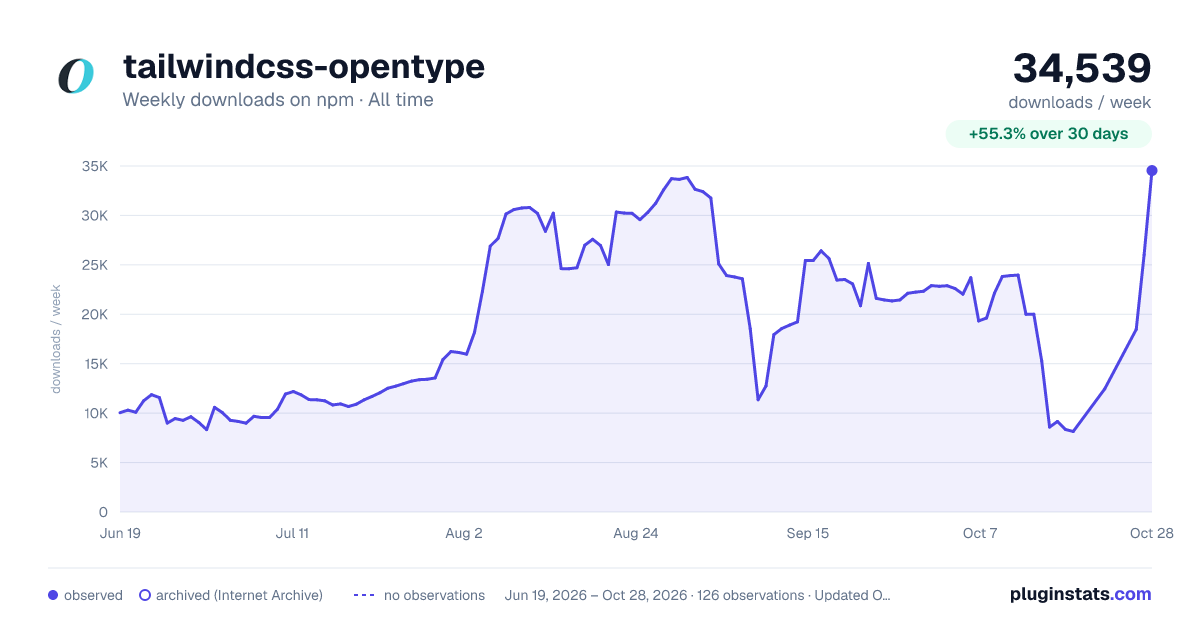Click the filled 'observed' legend dot
Image resolution: width=1200 pixels, height=630 pixels.
pyautogui.click(x=53, y=595)
